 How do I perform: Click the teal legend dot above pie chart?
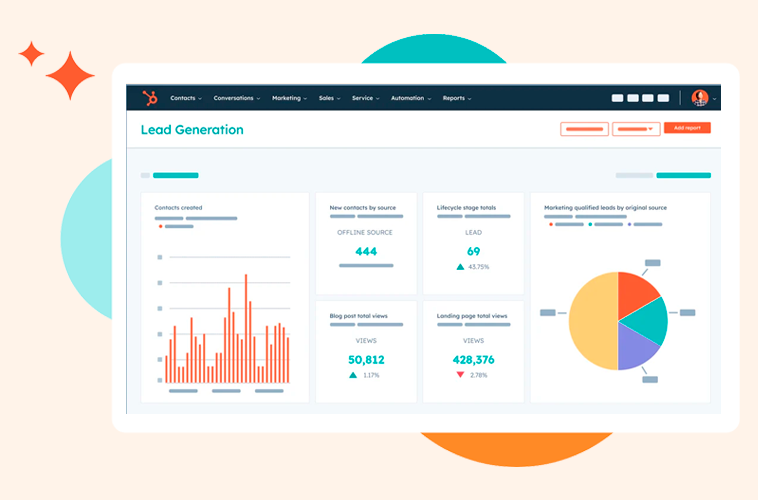(591, 225)
